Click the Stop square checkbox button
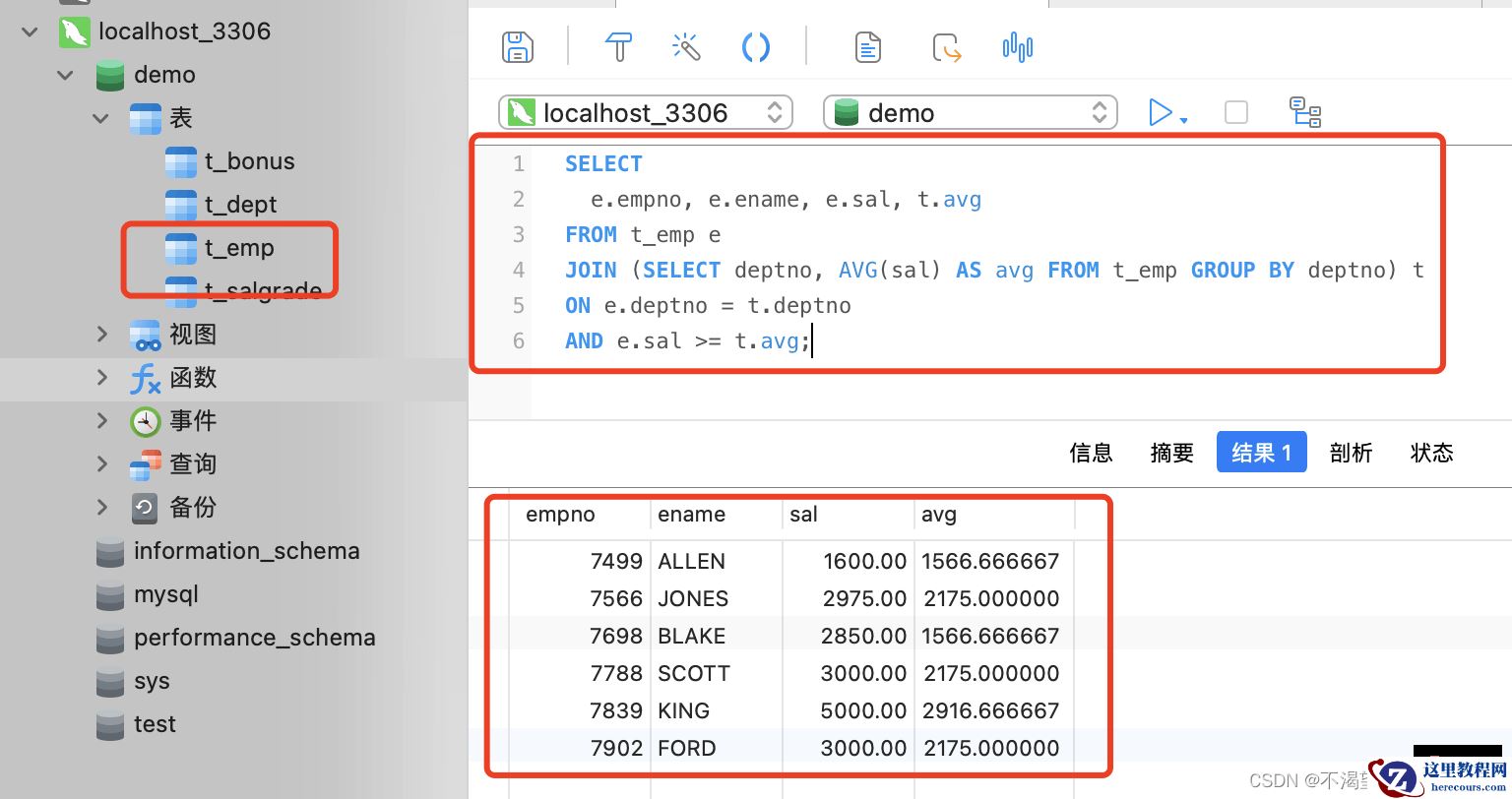1512x799 pixels. (1236, 113)
